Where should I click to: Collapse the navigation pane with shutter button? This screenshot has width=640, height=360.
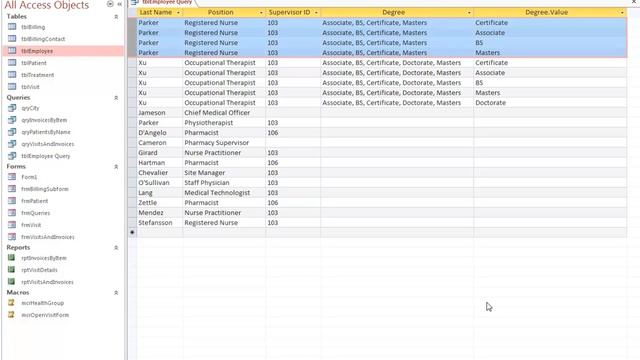point(120,4)
